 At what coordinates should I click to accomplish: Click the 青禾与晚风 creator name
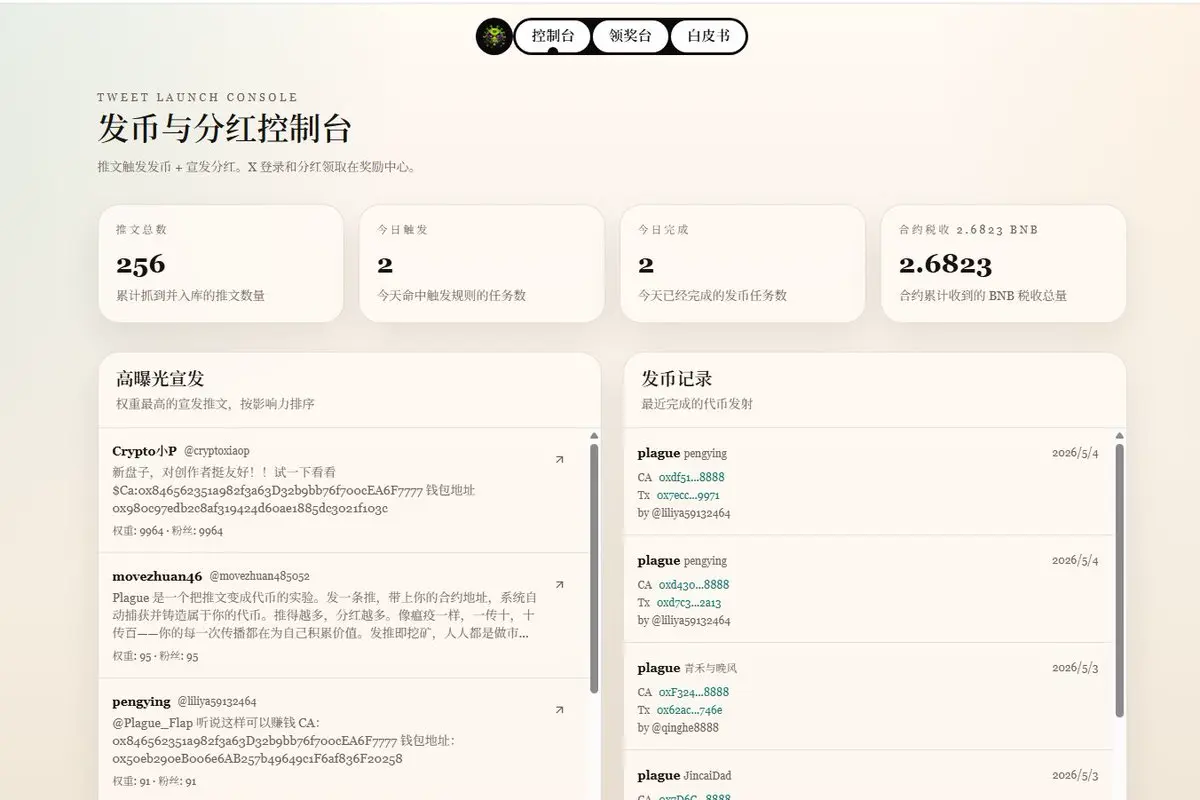point(711,668)
